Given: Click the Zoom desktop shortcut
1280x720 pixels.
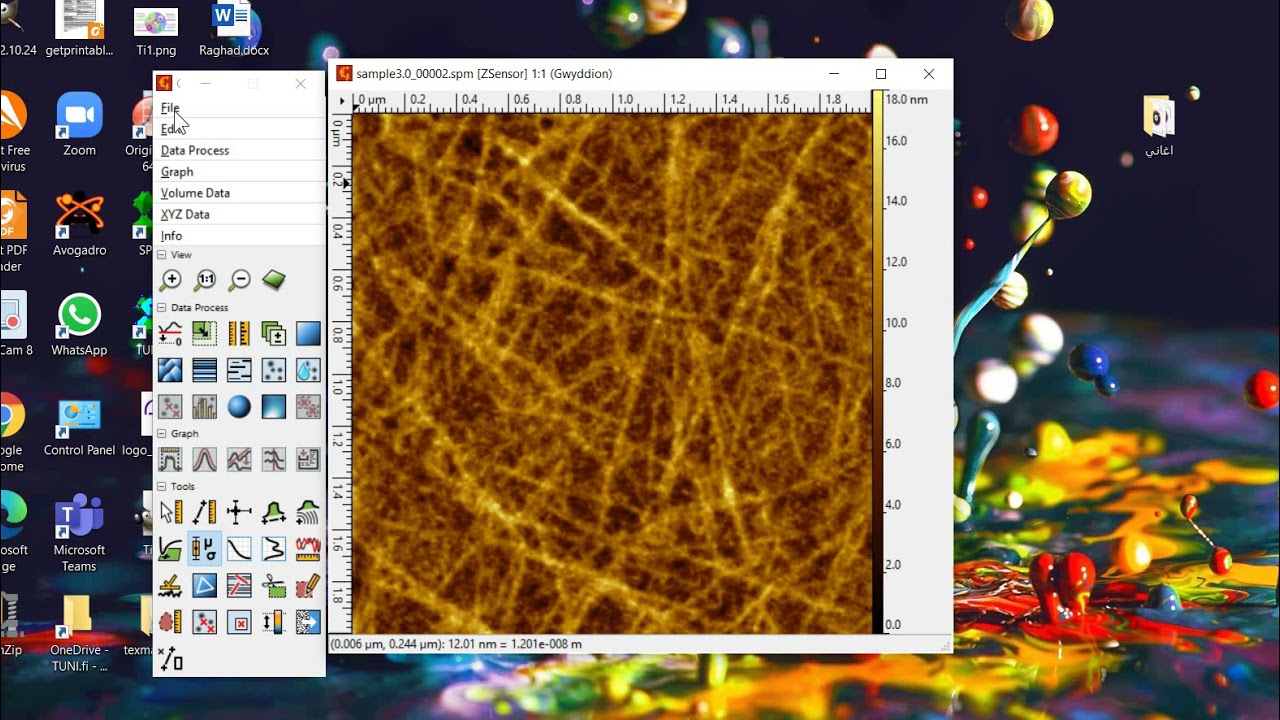Looking at the screenshot, I should pyautogui.click(x=79, y=125).
